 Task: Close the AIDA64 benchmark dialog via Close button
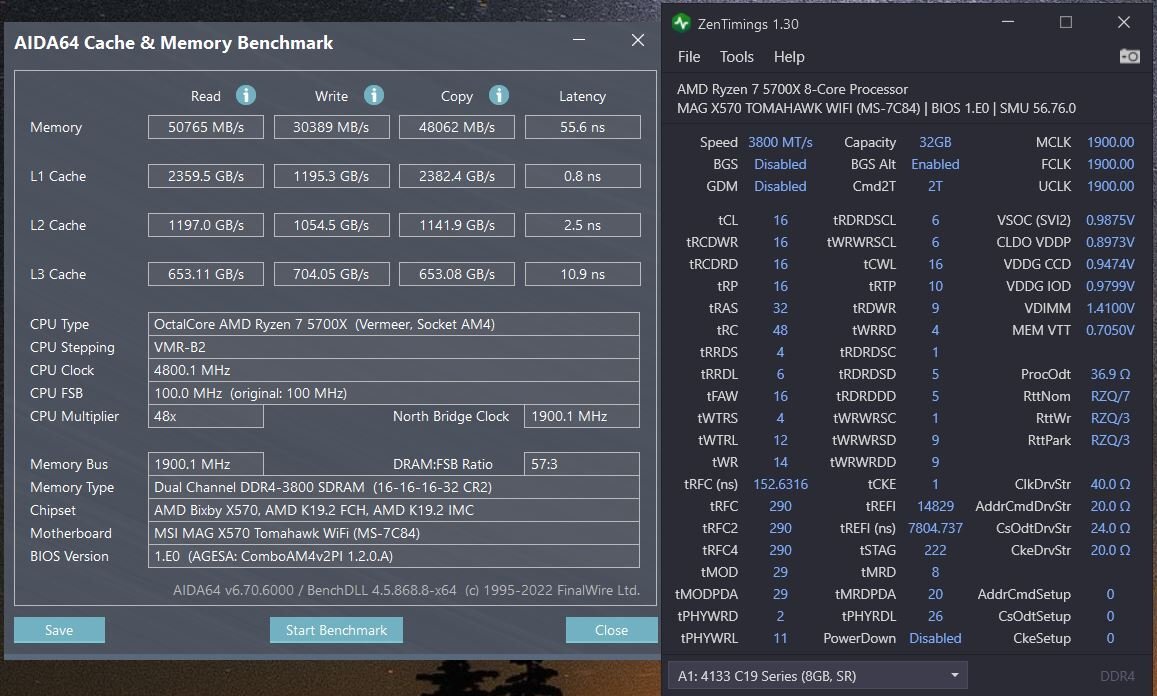point(611,630)
